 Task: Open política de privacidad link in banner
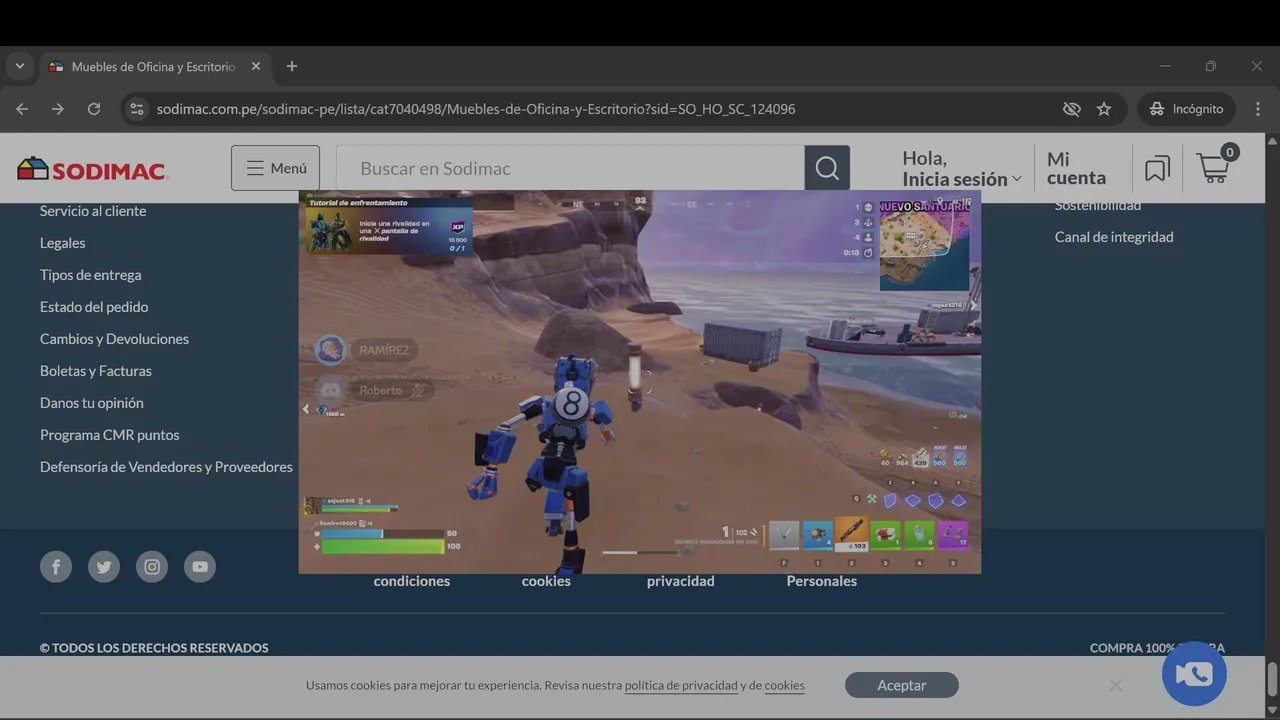(x=681, y=685)
